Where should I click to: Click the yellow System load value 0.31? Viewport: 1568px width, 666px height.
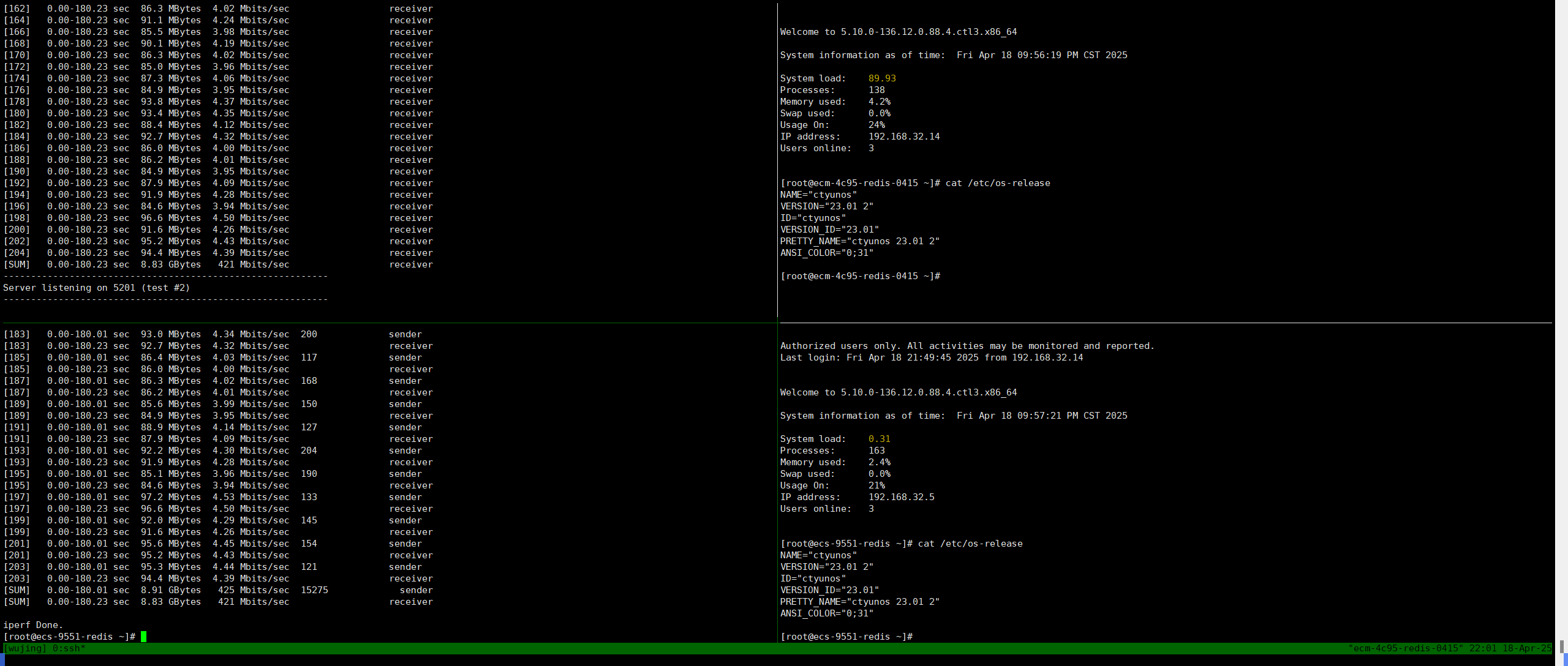879,439
